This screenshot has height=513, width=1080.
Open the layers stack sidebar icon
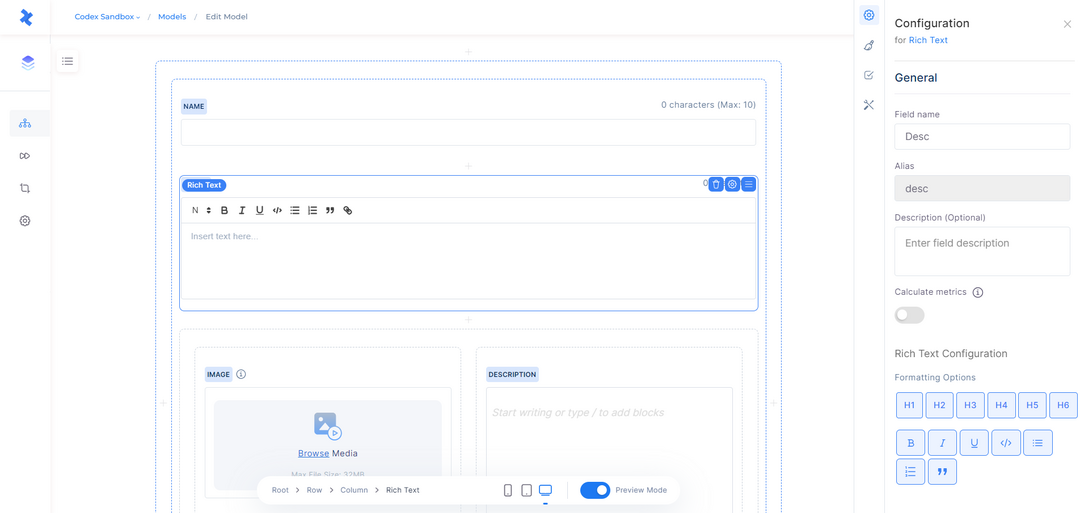click(x=27, y=63)
